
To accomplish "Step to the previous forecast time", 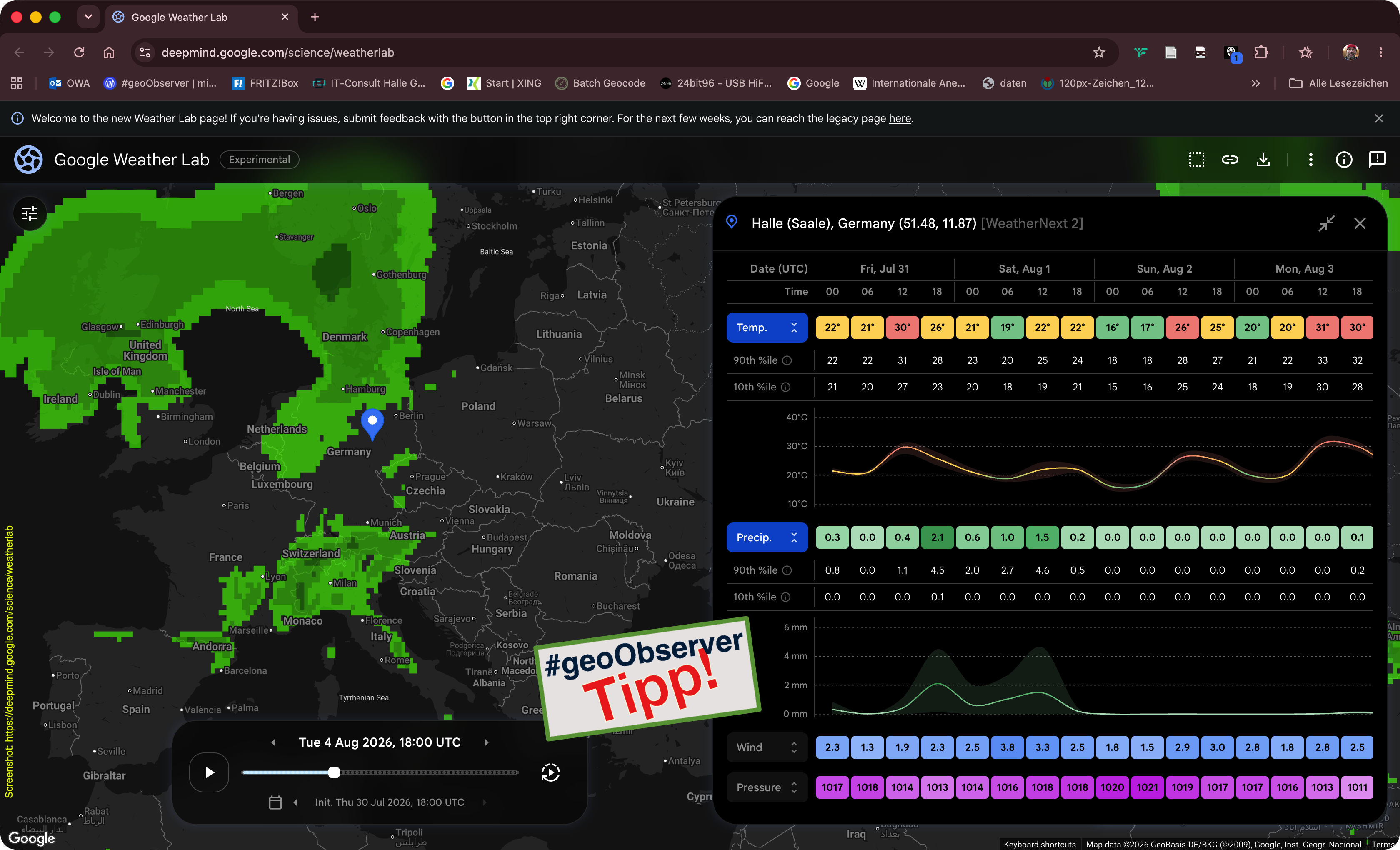I will pyautogui.click(x=273, y=742).
